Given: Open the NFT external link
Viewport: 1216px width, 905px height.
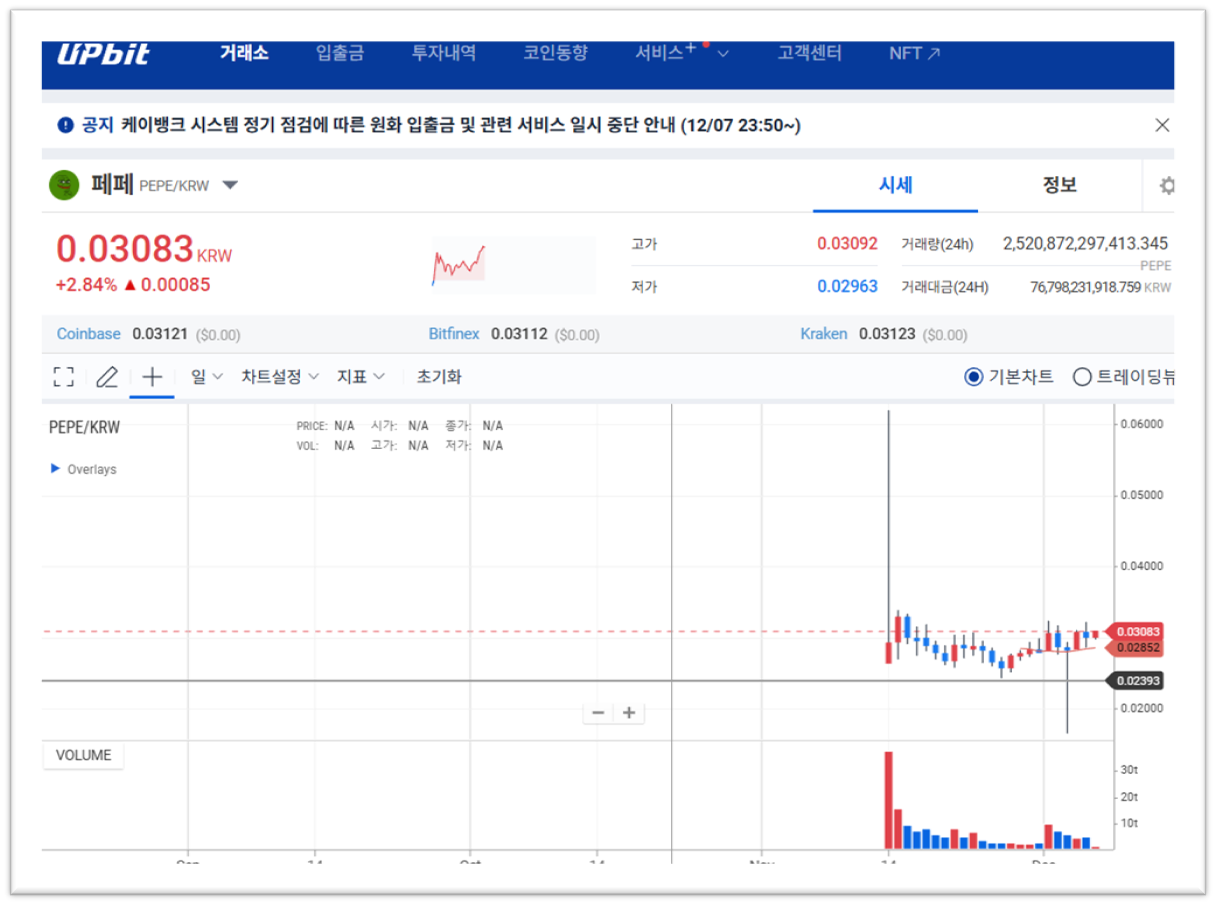Looking at the screenshot, I should pyautogui.click(x=915, y=53).
